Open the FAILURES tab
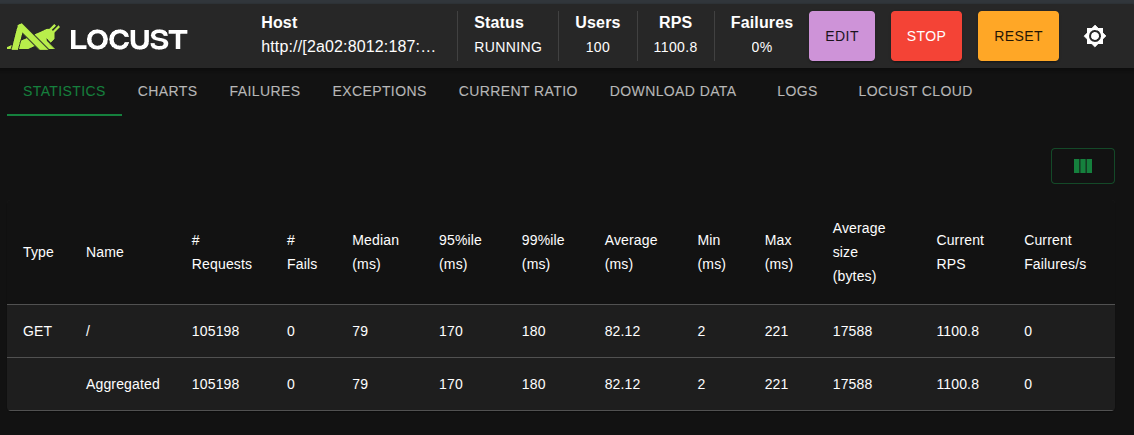The height and width of the screenshot is (435, 1134). 265,91
